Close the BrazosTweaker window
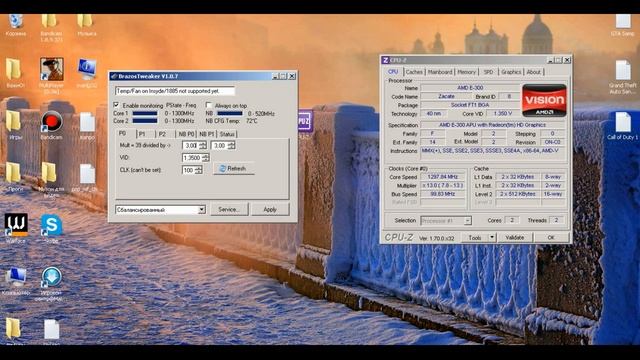Screen dimensions: 640x360 point(292,76)
